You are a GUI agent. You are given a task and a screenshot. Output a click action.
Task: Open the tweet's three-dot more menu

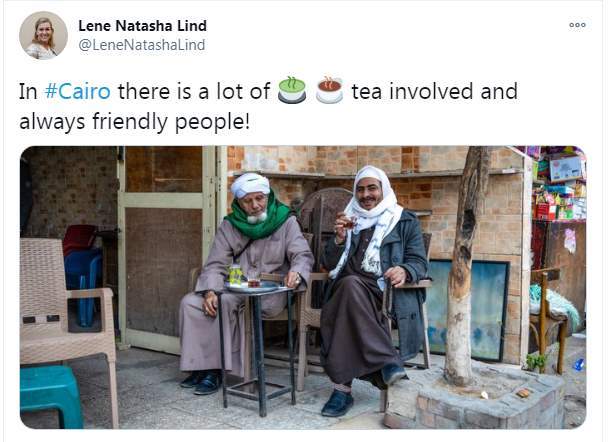coord(577,25)
